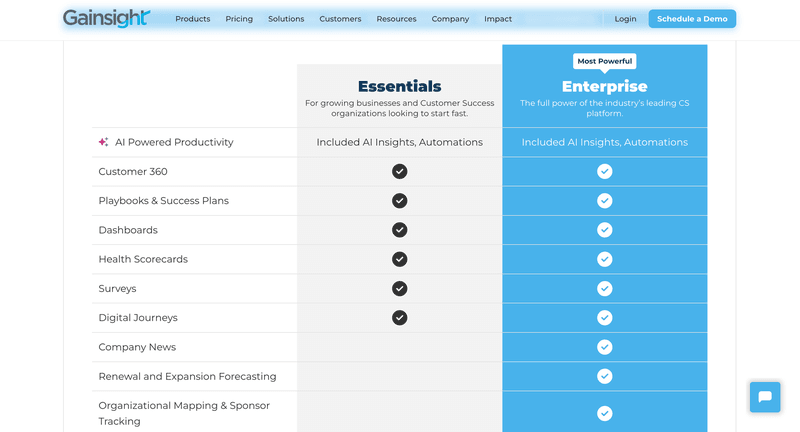Open the Customers menu item
Viewport: 800px width, 432px height.
click(x=340, y=19)
